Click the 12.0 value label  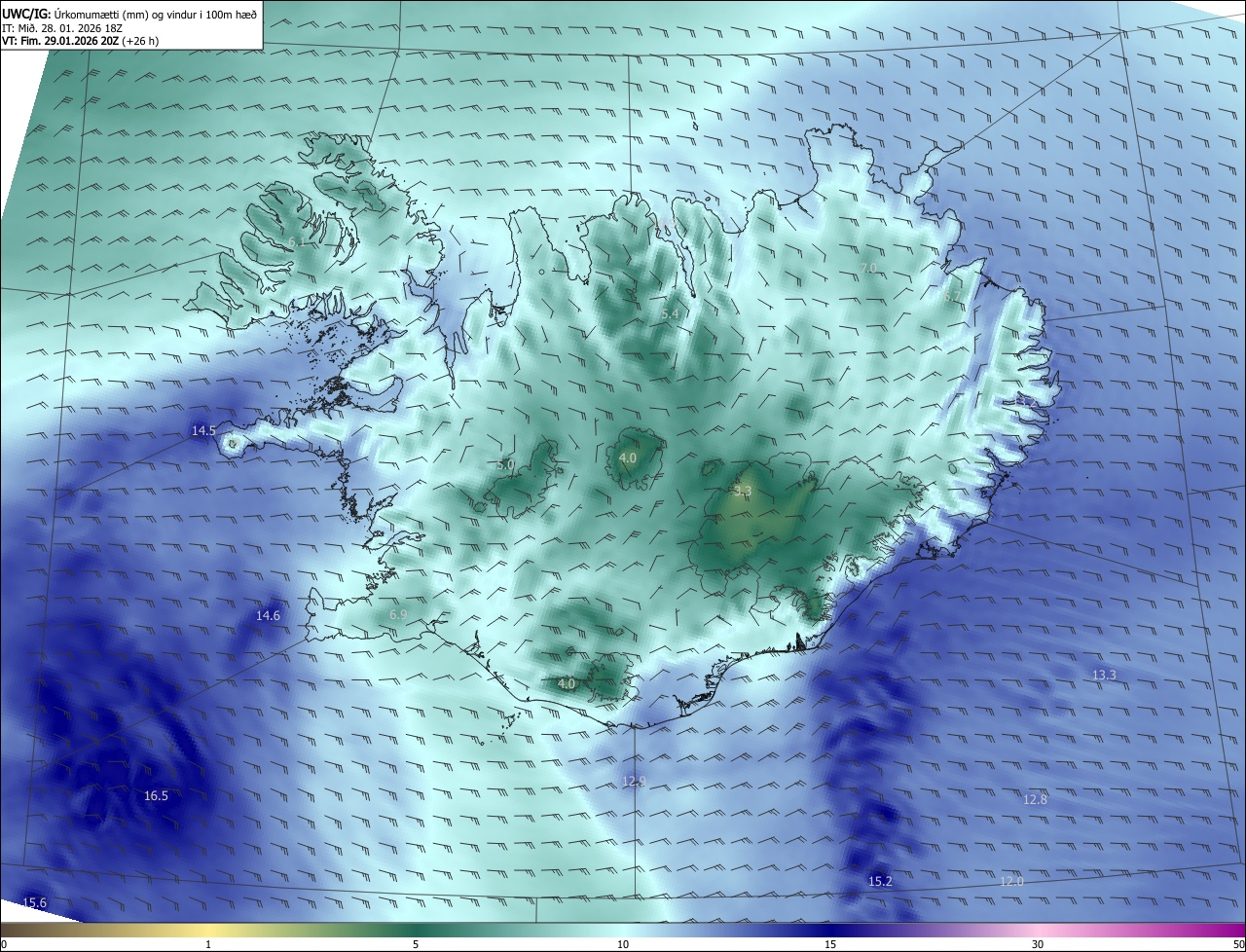tap(1011, 881)
